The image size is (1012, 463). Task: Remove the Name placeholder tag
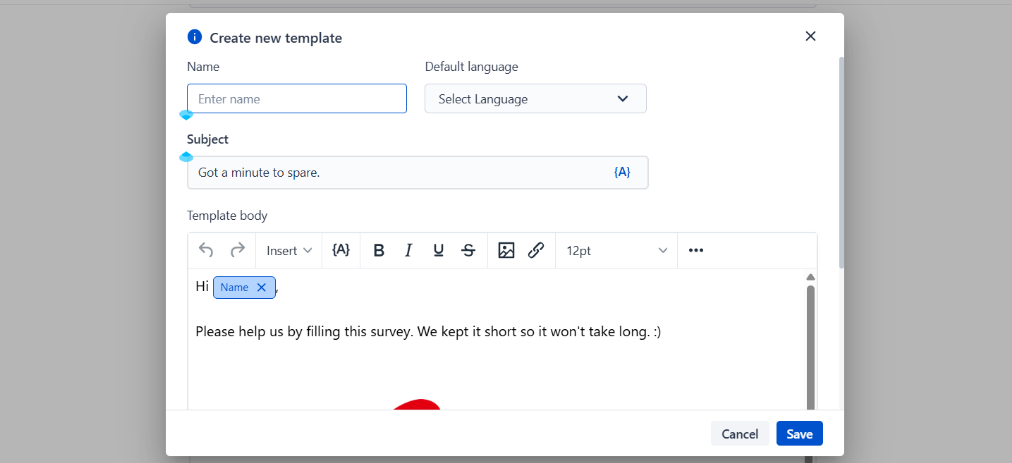(x=262, y=288)
